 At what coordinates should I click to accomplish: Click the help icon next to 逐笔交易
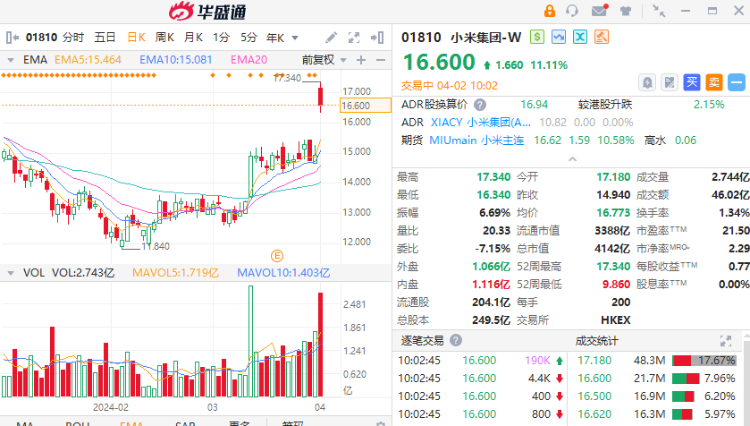pyautogui.click(x=456, y=340)
